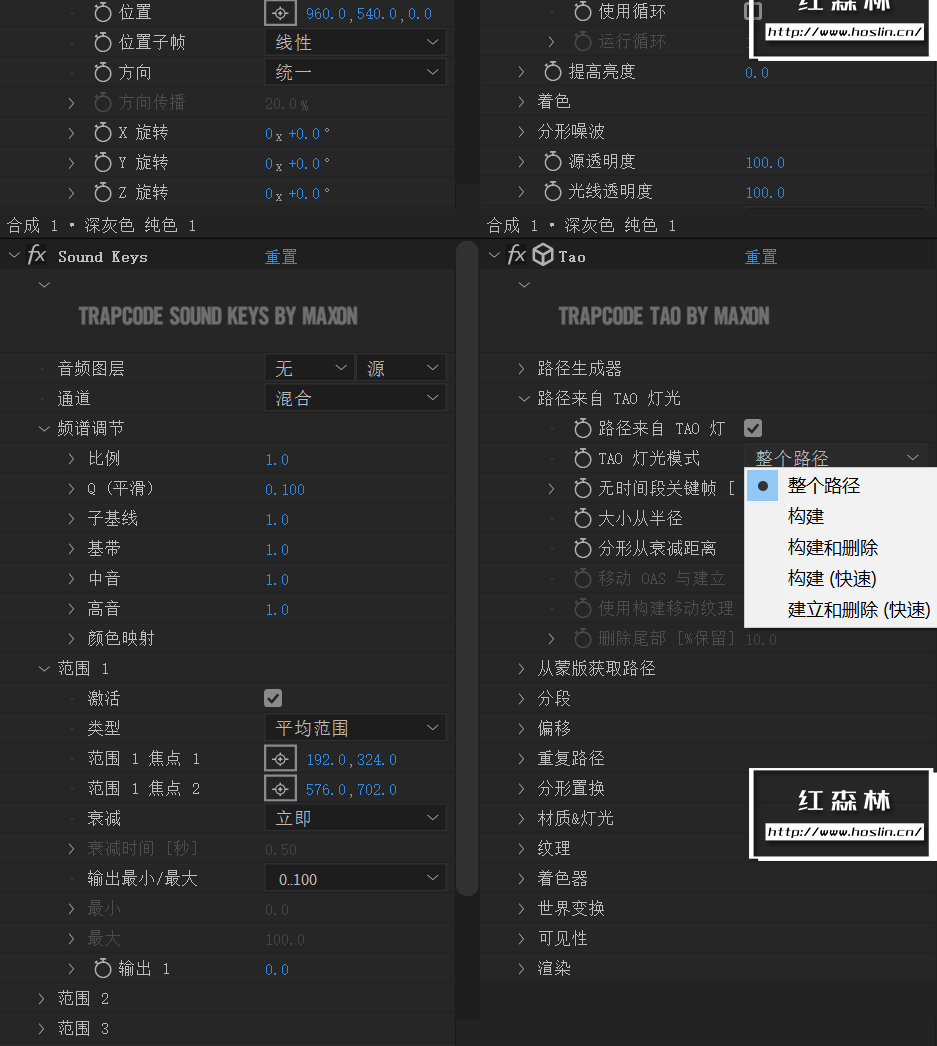Click the fx icon beside Sound Keys
Viewport: 937px width, 1046px height.
37,256
